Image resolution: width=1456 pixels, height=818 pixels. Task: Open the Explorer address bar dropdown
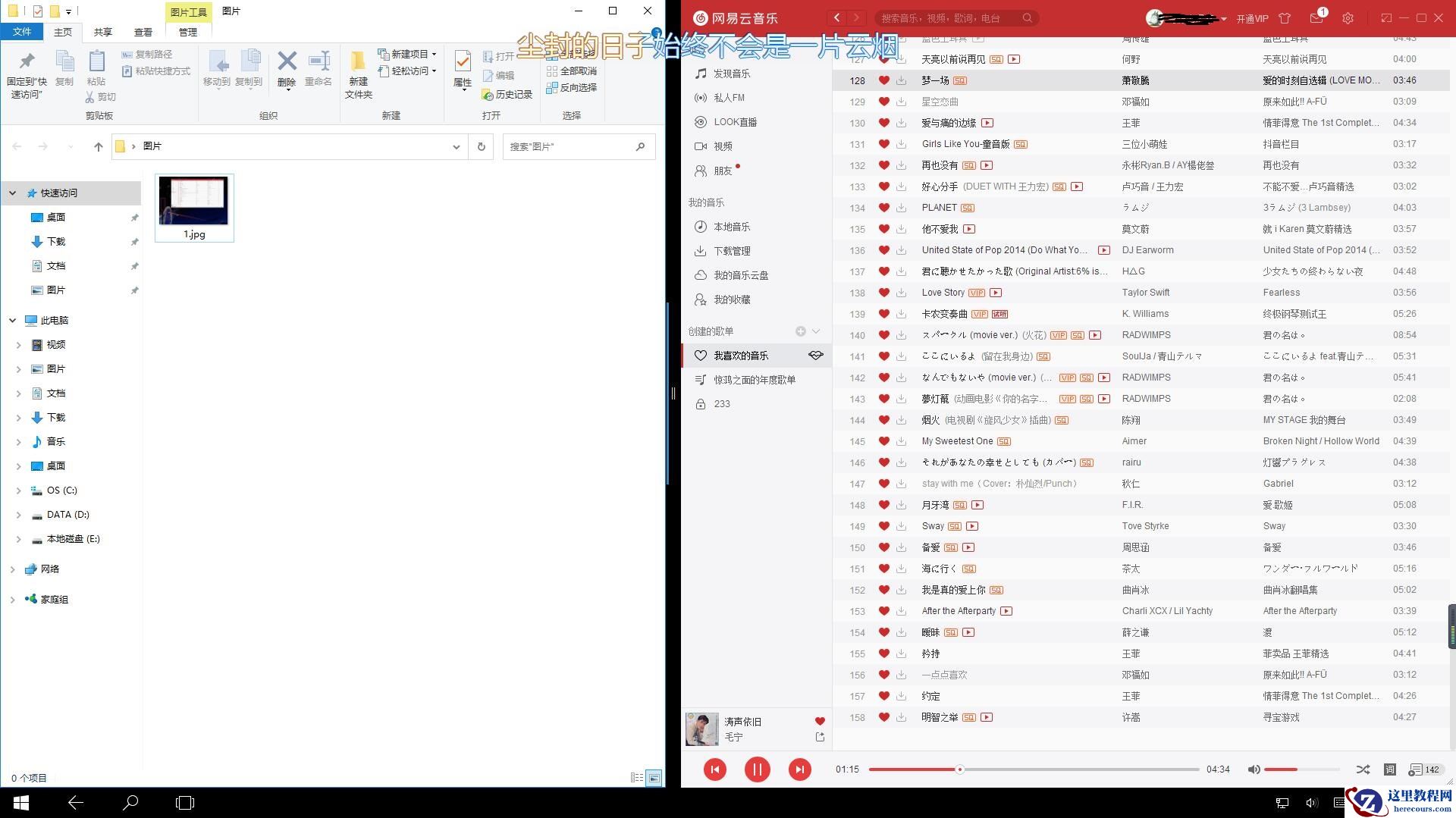coord(456,146)
